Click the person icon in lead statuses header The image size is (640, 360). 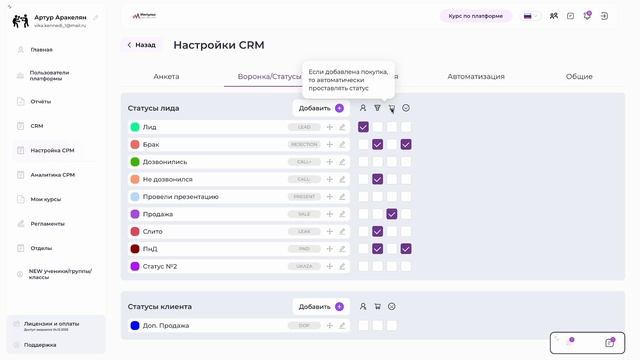pyautogui.click(x=363, y=108)
